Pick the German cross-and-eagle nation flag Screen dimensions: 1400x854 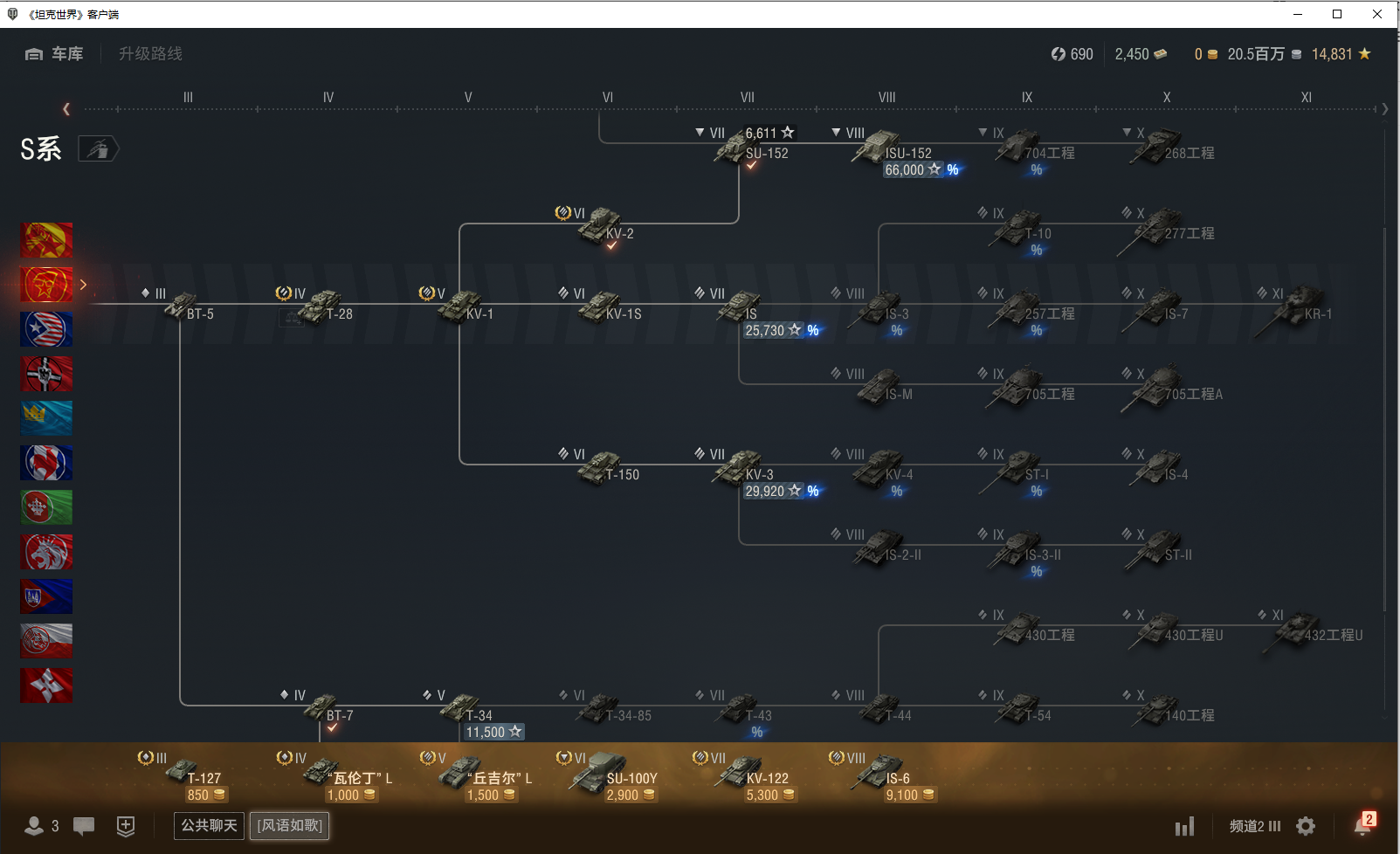(x=46, y=374)
